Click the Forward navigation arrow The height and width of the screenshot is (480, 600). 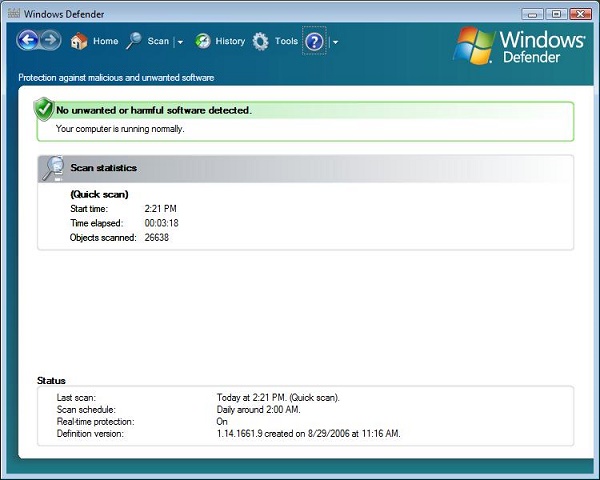(x=50, y=41)
